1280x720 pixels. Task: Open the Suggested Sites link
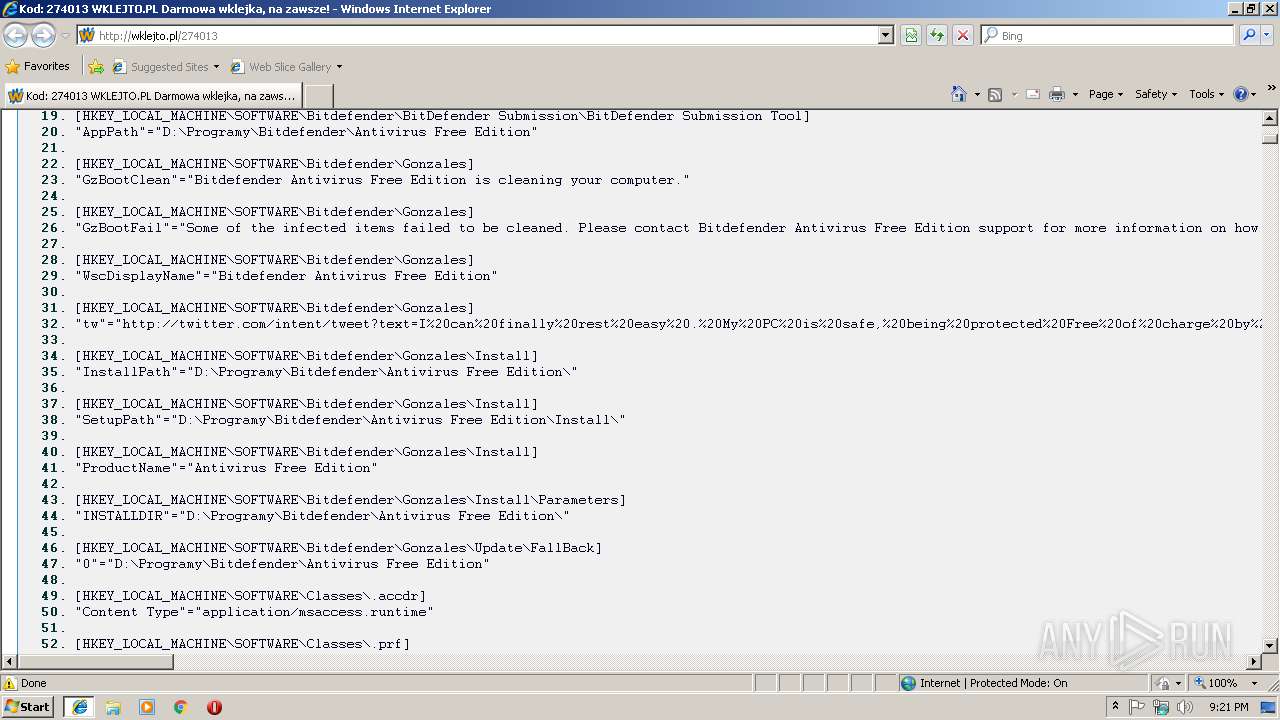coord(166,67)
